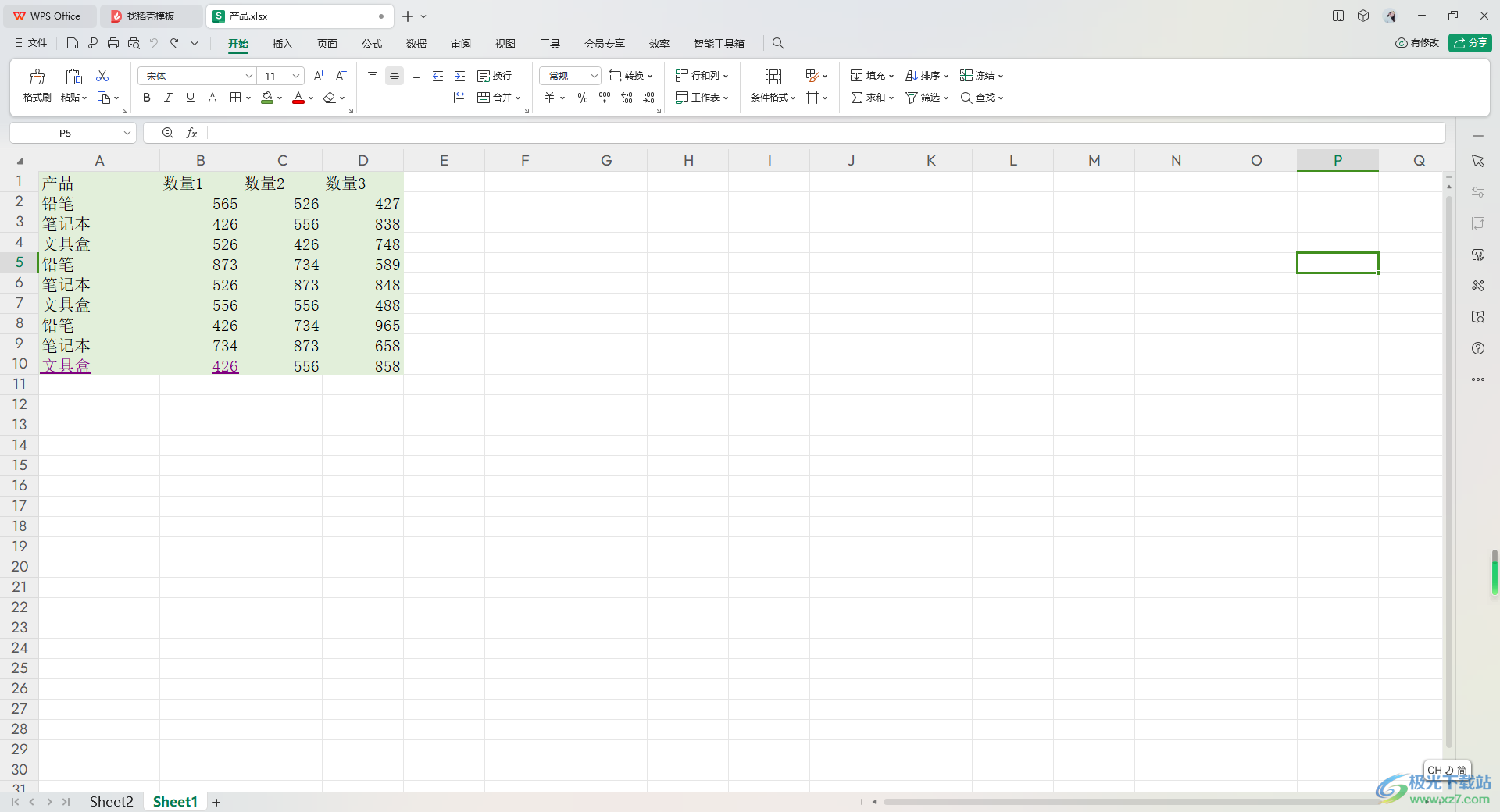The image size is (1500, 812).
Task: Click the Cut scissors icon
Action: tap(102, 76)
